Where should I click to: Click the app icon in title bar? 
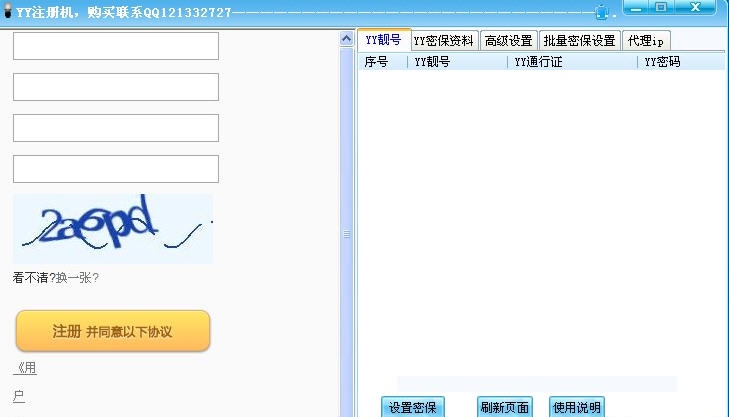(7, 10)
